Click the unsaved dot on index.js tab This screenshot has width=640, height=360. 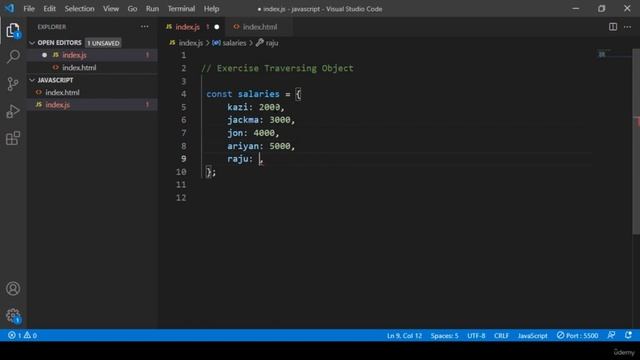tap(217, 27)
